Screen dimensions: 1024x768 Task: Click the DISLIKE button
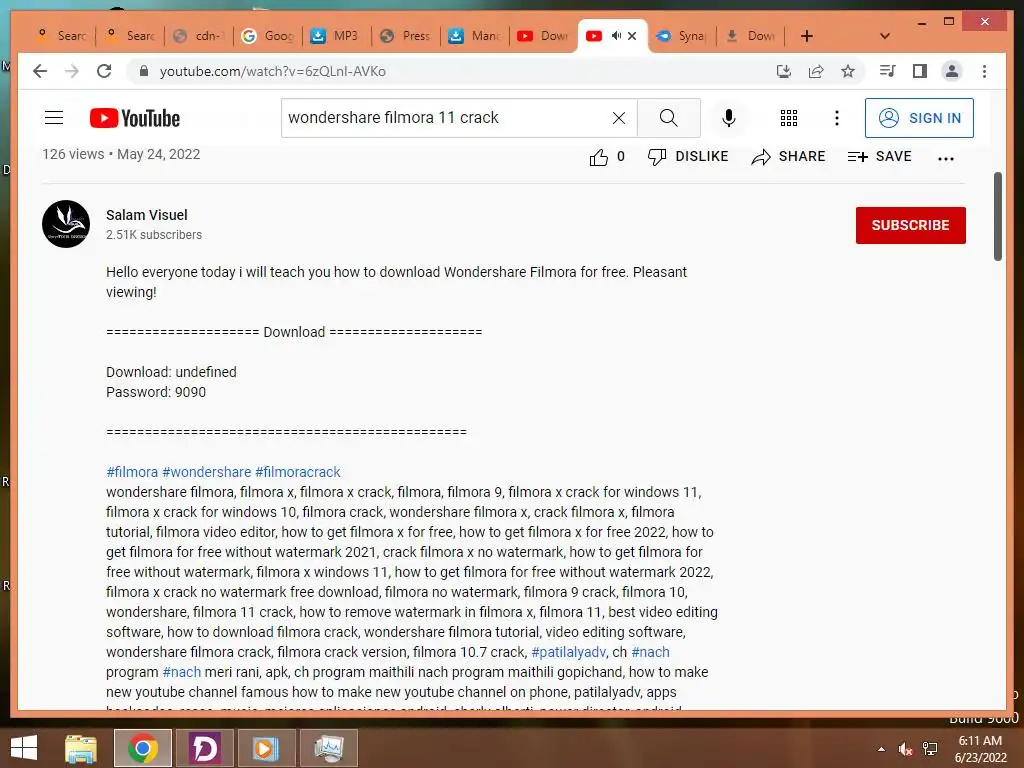tap(688, 157)
